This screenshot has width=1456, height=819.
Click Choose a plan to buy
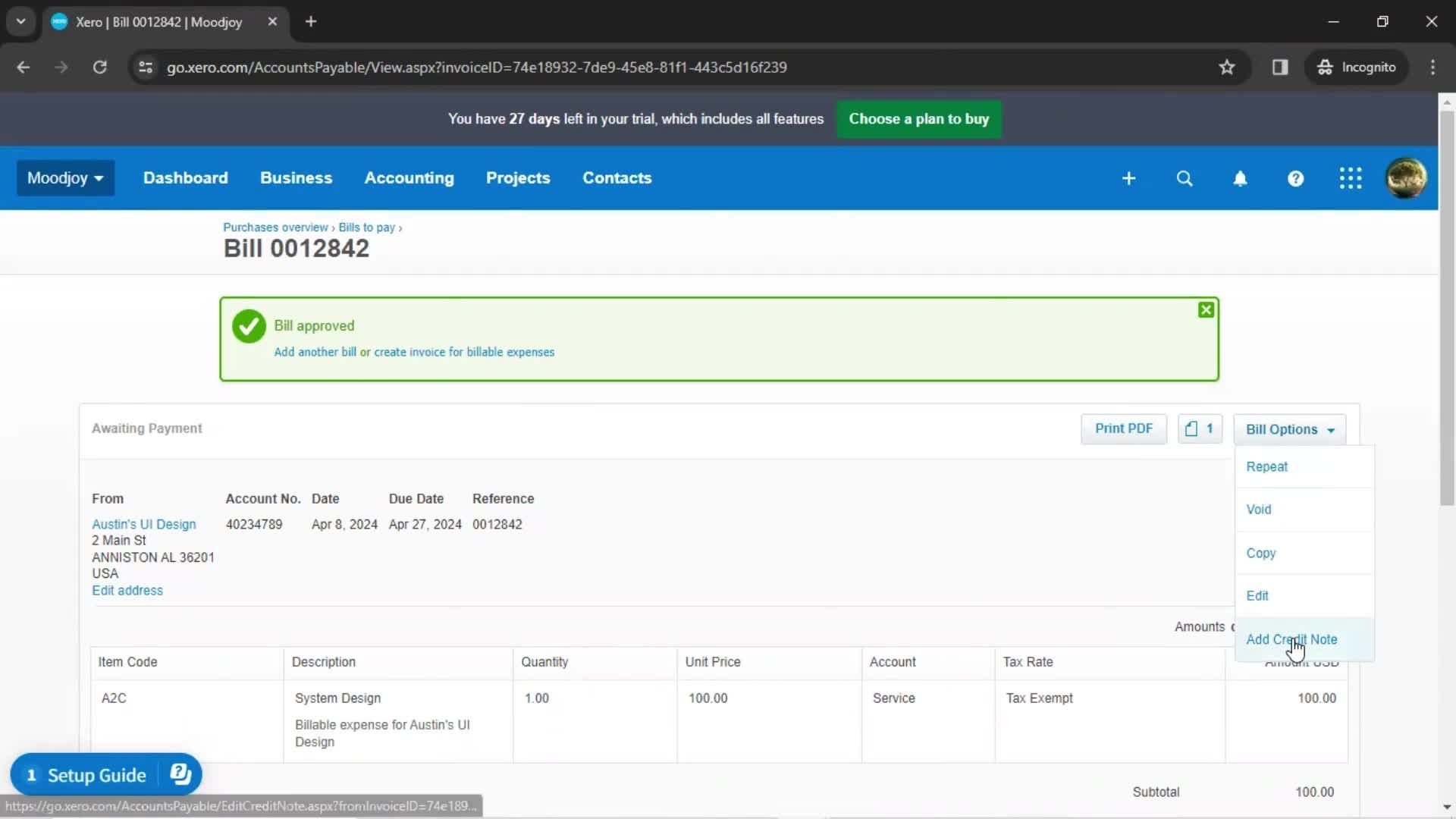[918, 119]
